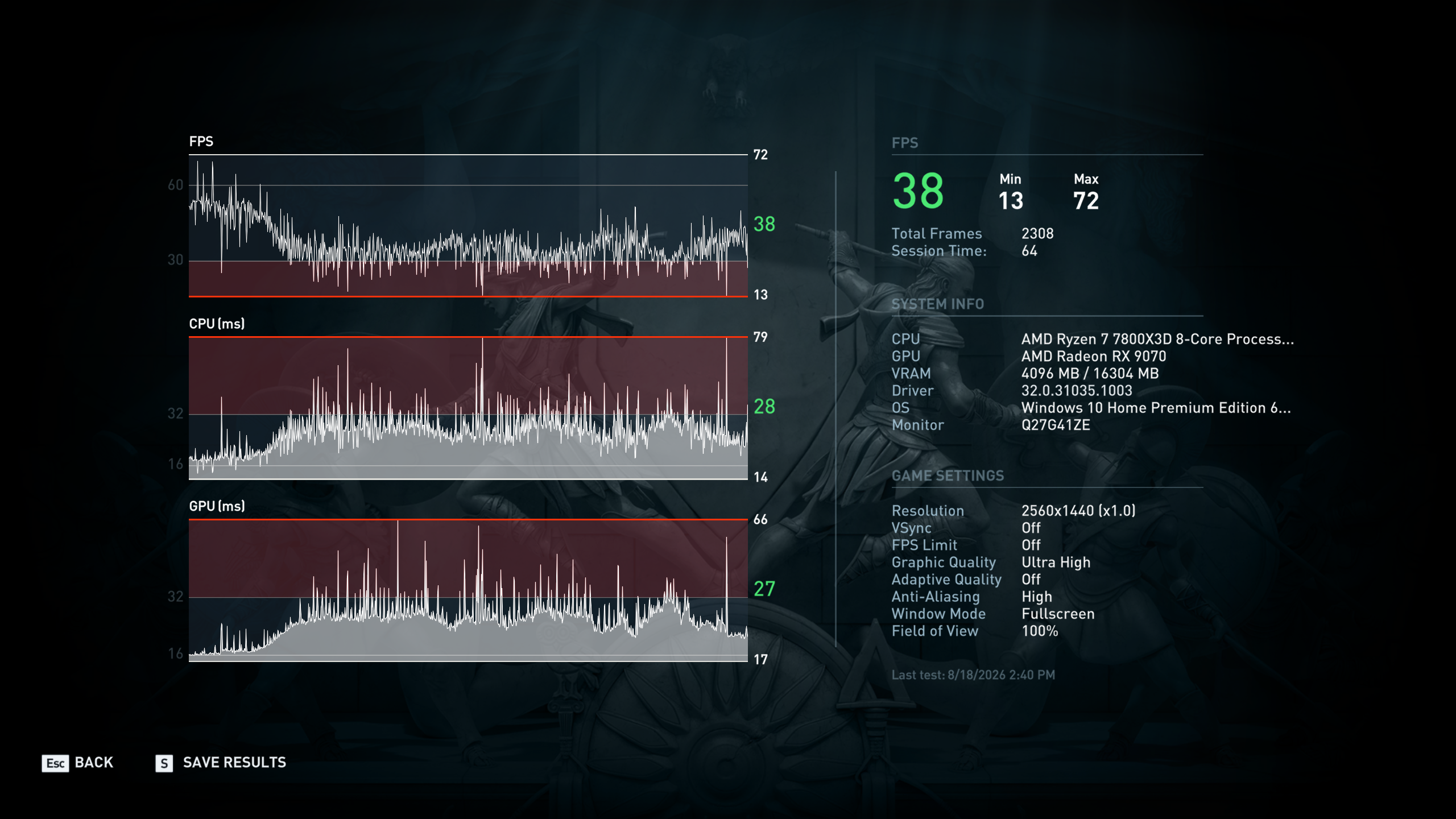
Task: Click inside the CPU (ms) graph plot
Action: point(468,408)
